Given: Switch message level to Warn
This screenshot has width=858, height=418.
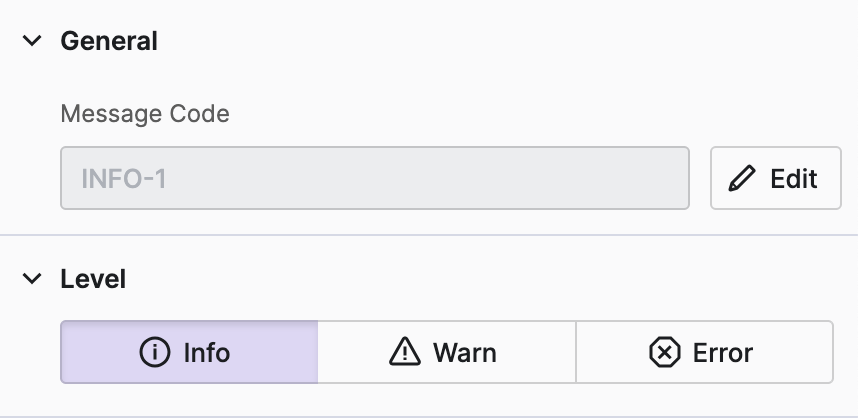Looking at the screenshot, I should (x=446, y=352).
